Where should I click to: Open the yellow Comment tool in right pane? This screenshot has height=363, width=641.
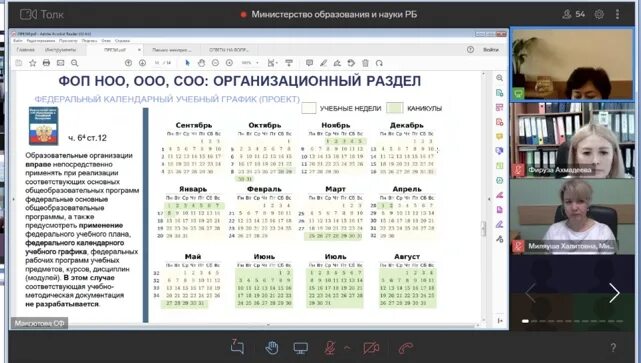[x=500, y=136]
